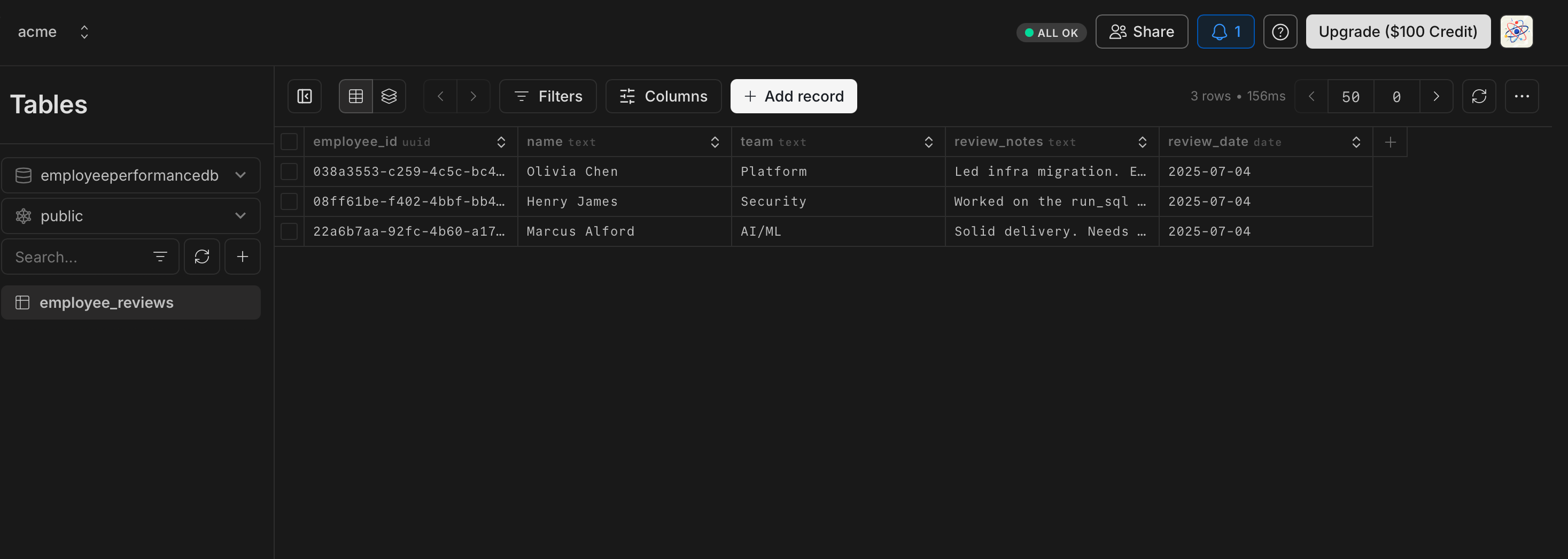Collapse the sidebar panel icon
Screen dimensions: 1568x559
pos(304,96)
